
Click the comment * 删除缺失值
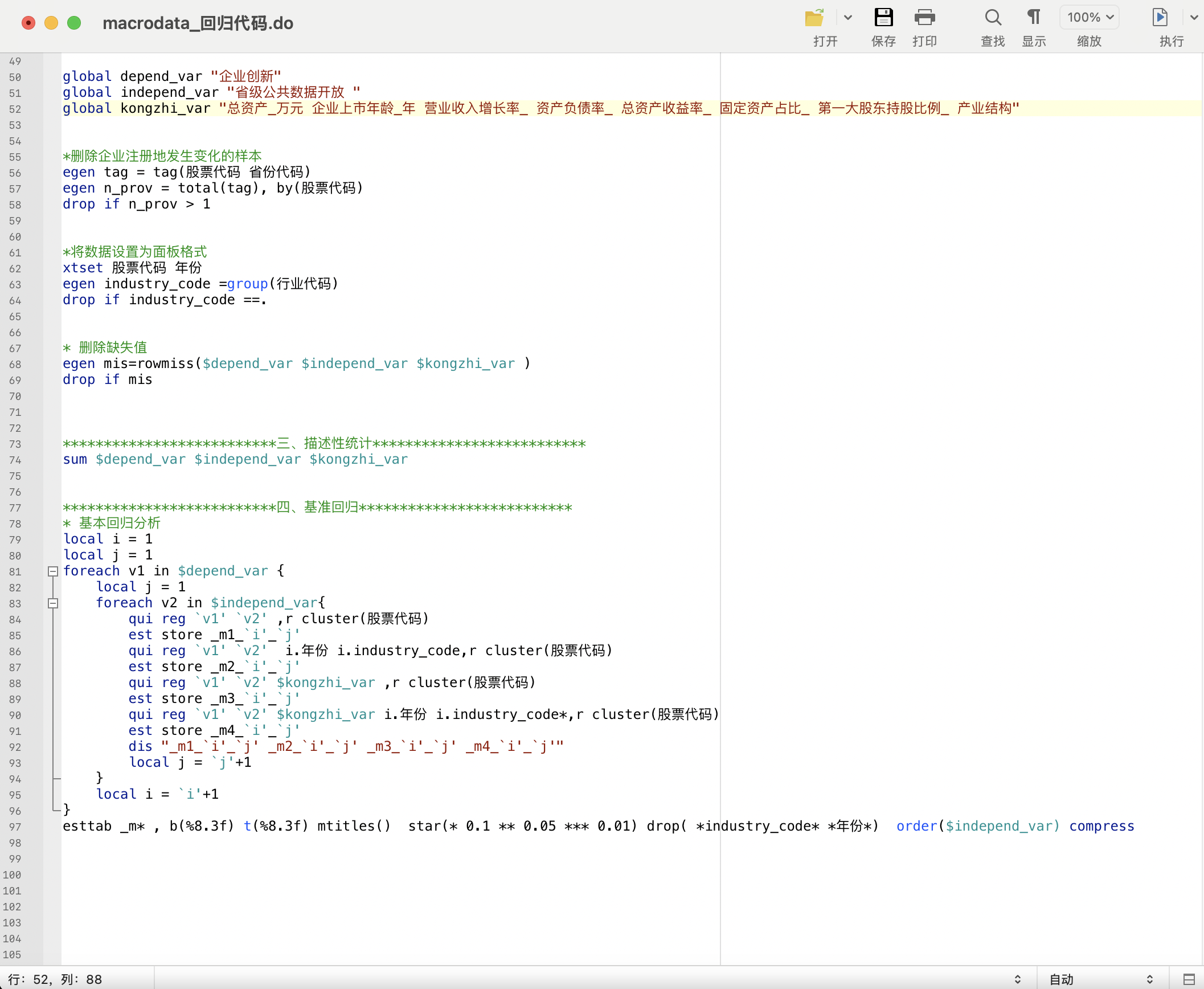(105, 348)
